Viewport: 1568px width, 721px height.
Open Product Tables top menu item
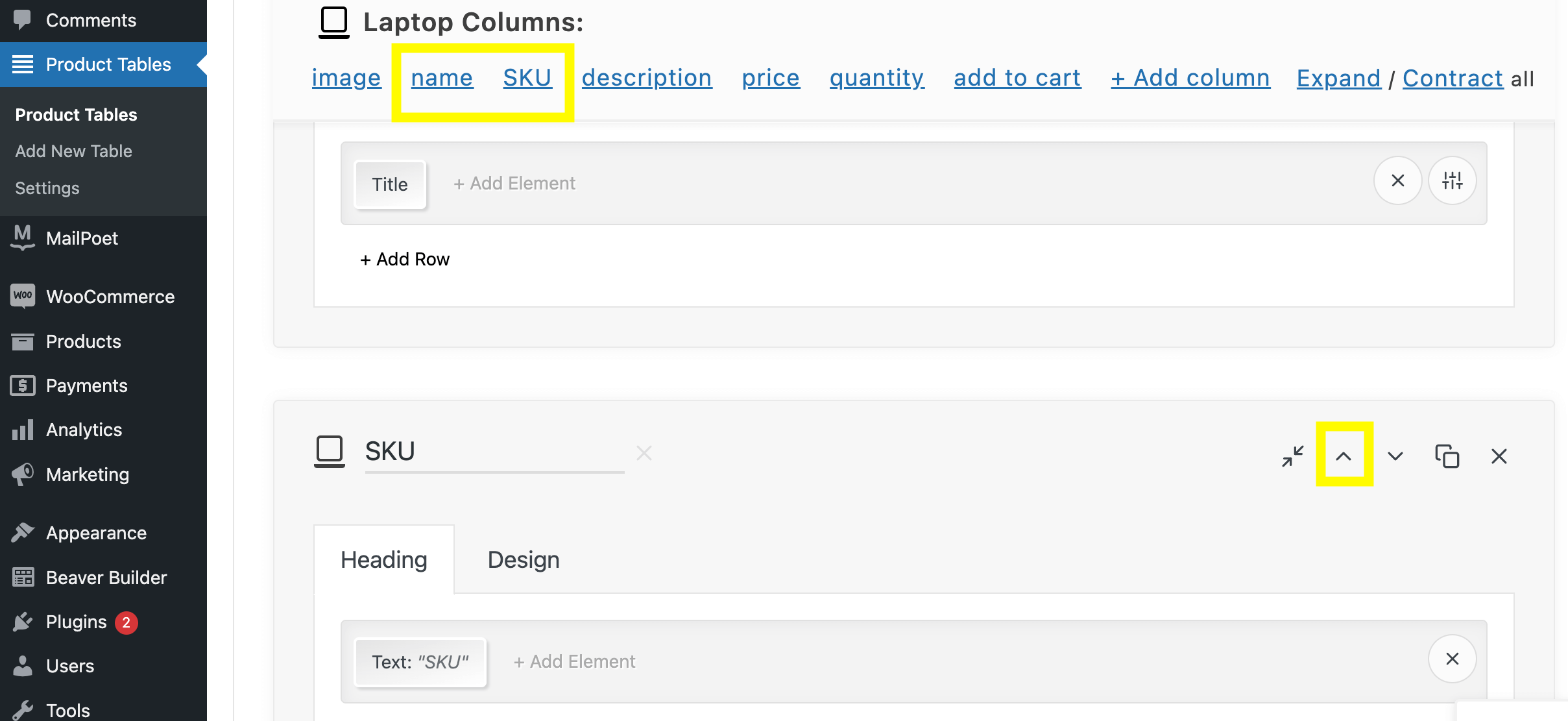[x=104, y=64]
